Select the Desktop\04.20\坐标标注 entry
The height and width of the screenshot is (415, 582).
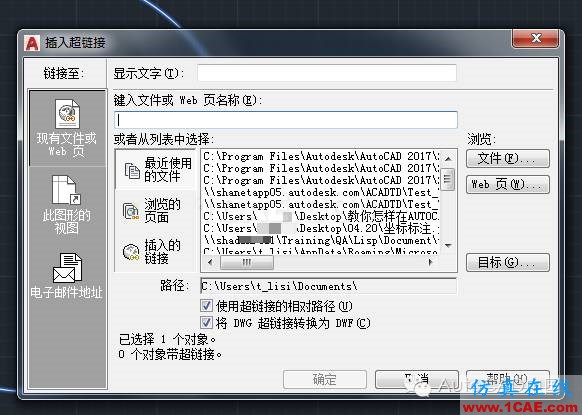click(x=321, y=228)
